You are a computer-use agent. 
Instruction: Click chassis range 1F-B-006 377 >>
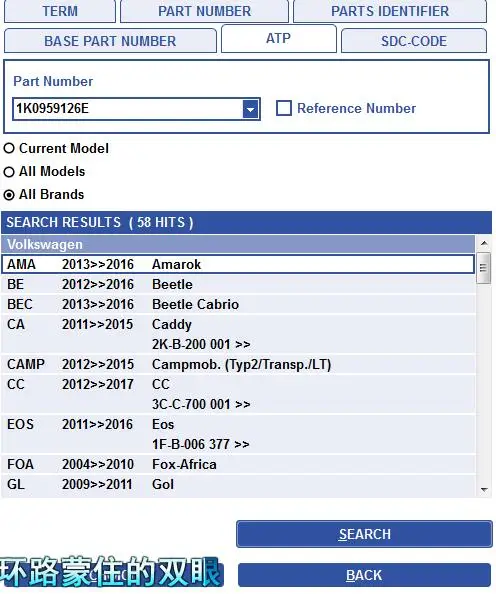[200, 444]
